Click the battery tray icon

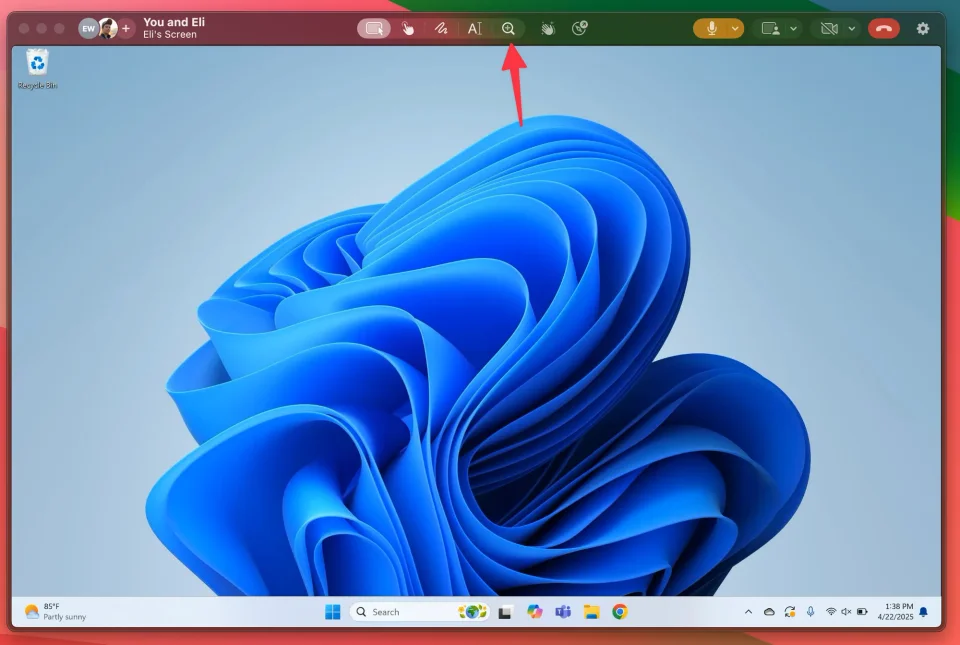coord(862,611)
